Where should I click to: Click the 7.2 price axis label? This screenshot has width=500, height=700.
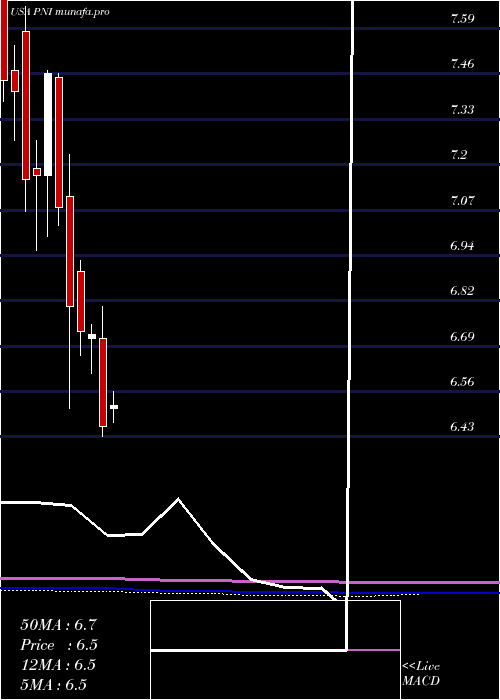[459, 155]
